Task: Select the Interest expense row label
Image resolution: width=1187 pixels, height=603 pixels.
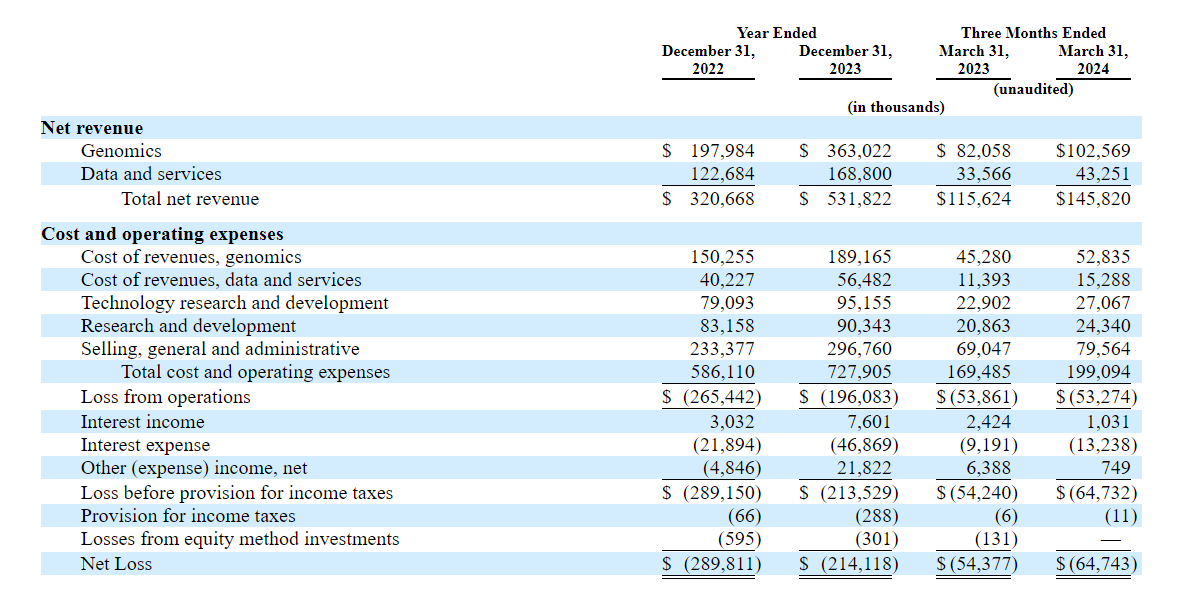Action: tap(146, 445)
